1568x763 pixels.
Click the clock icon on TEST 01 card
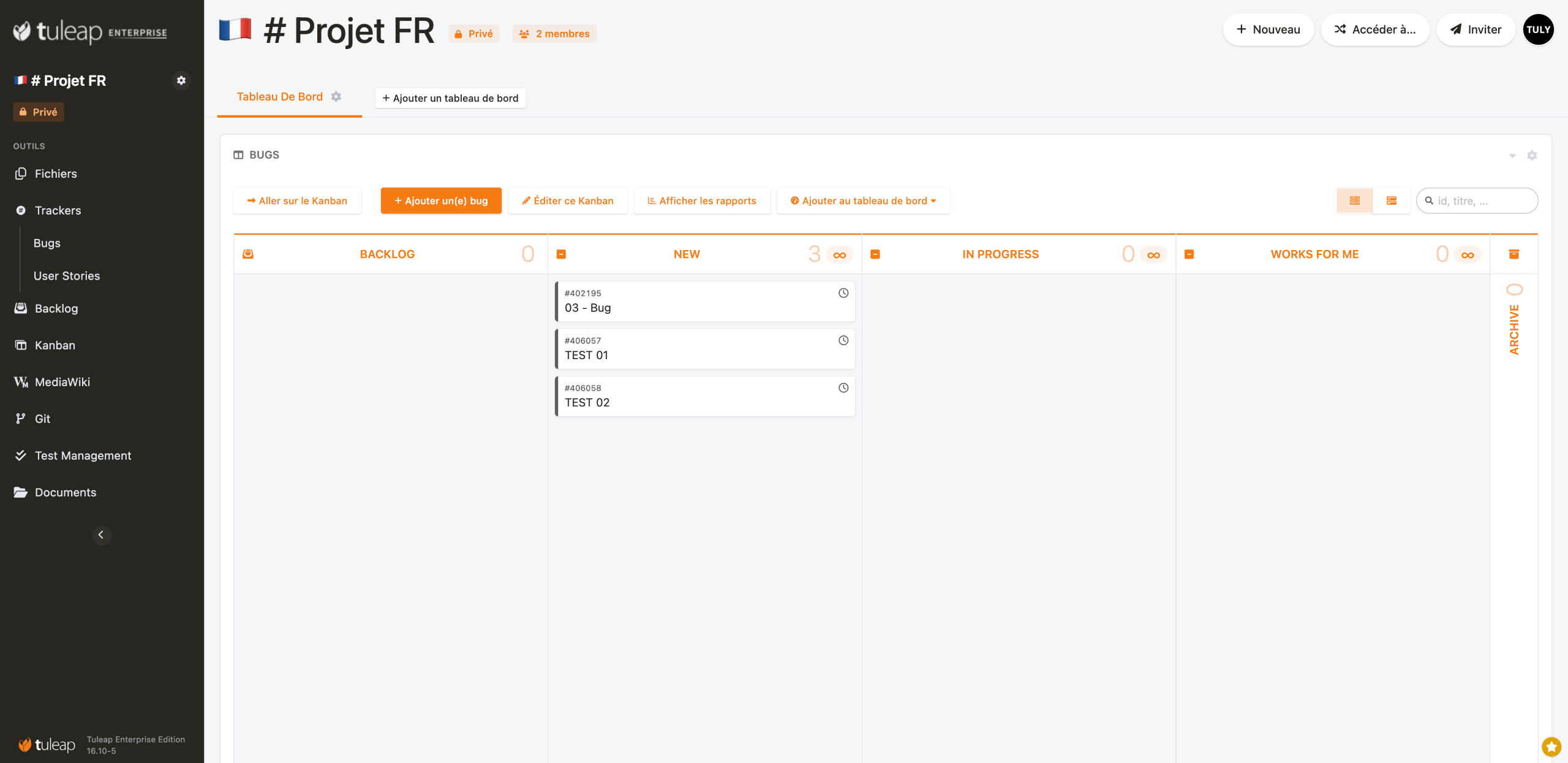click(843, 341)
